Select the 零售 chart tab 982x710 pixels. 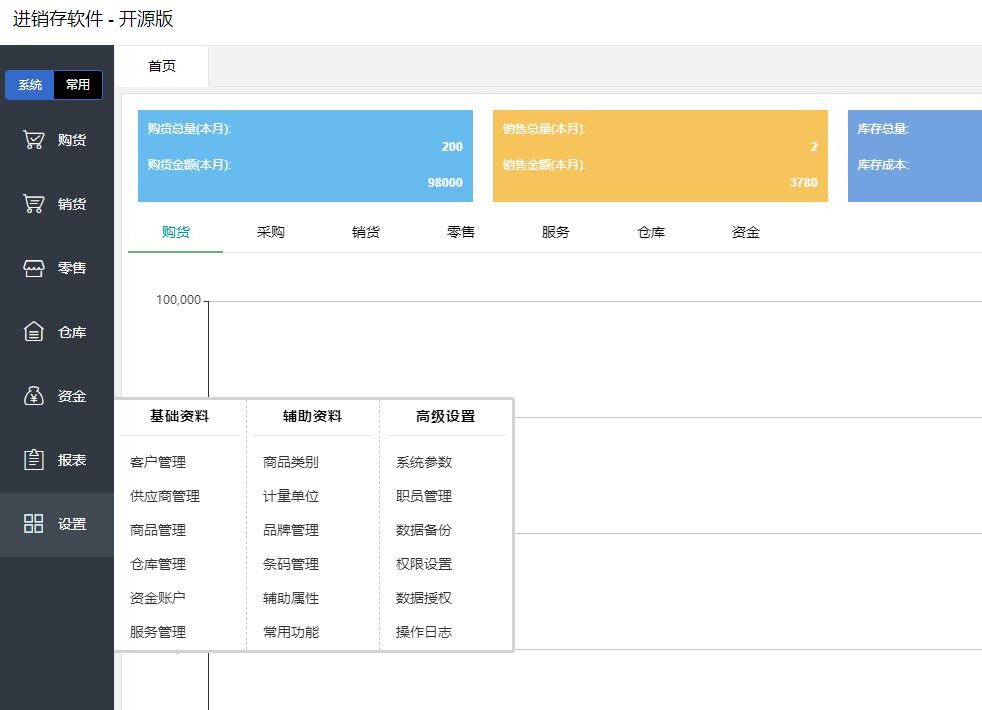[x=461, y=232]
